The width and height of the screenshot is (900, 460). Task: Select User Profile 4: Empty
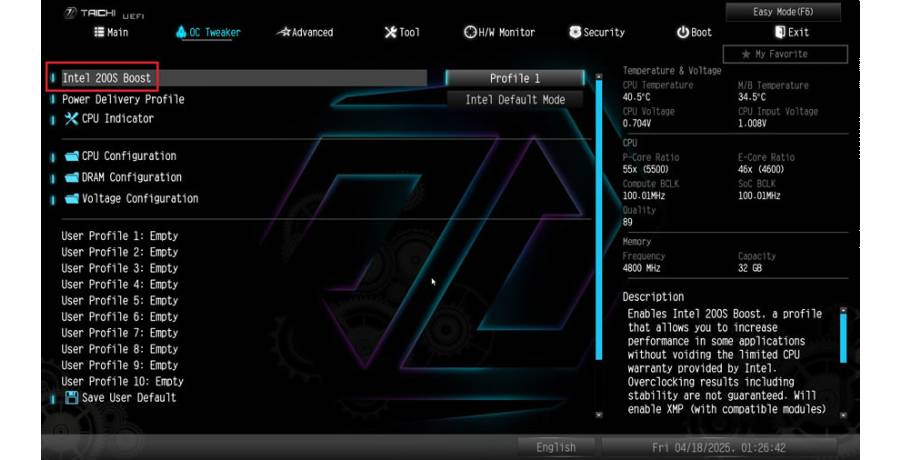coord(120,284)
